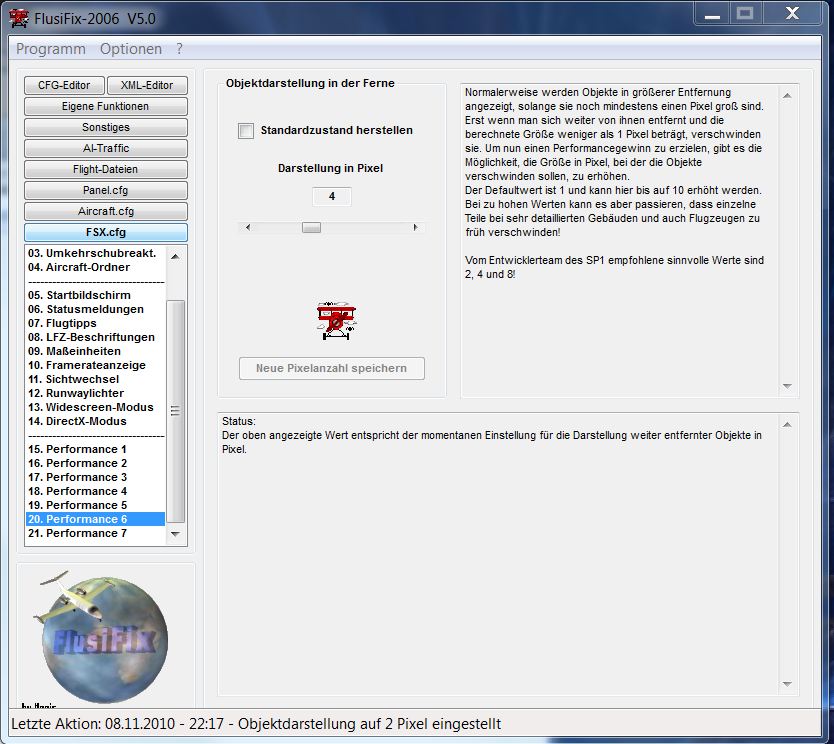Select Sonstiges section

[105, 127]
